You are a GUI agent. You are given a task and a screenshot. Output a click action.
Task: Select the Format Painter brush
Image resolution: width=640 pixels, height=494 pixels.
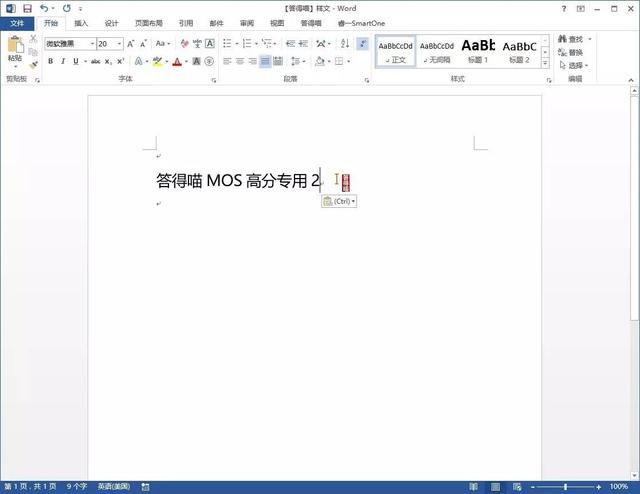click(x=33, y=65)
